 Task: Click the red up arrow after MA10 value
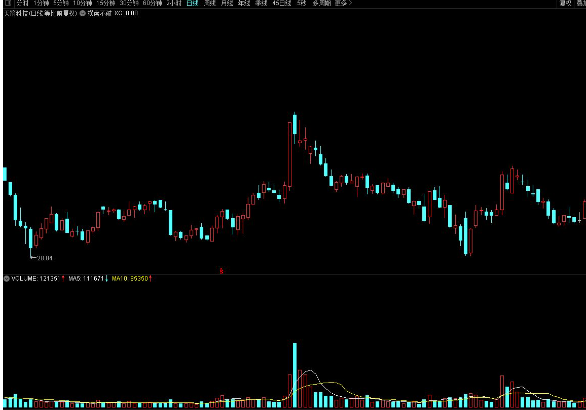[x=150, y=278]
